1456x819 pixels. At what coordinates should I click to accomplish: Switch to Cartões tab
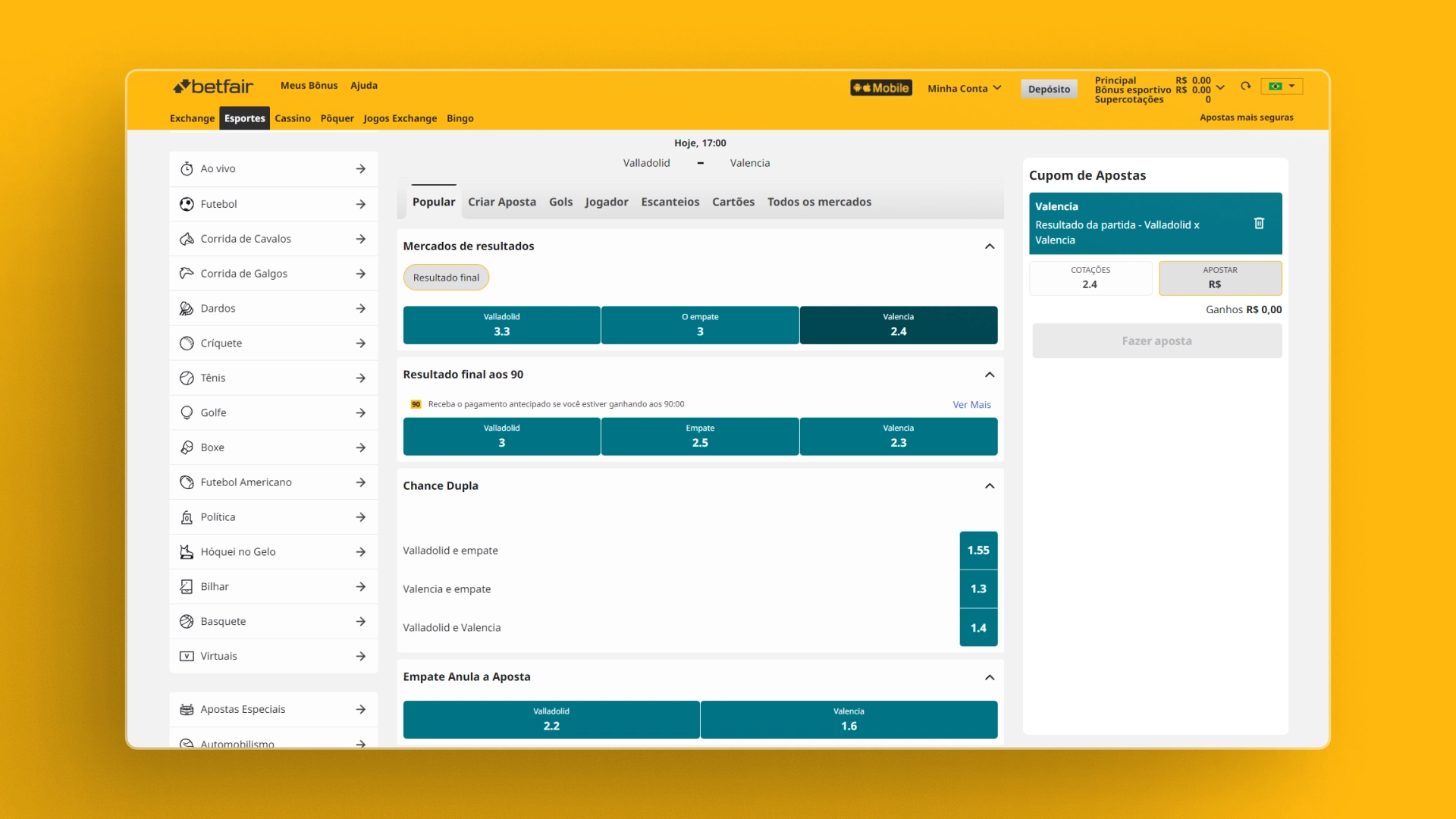tap(733, 202)
